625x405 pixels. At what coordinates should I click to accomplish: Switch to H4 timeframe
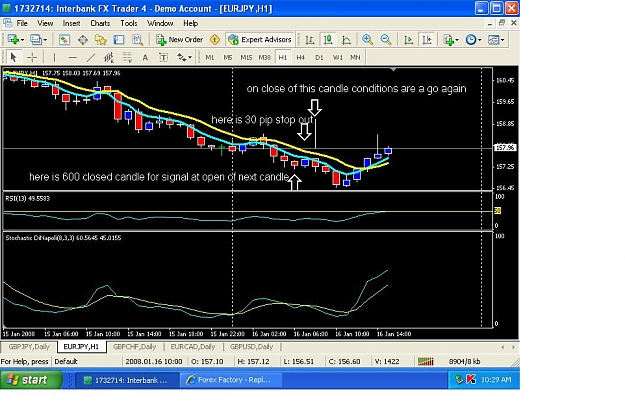[301, 57]
